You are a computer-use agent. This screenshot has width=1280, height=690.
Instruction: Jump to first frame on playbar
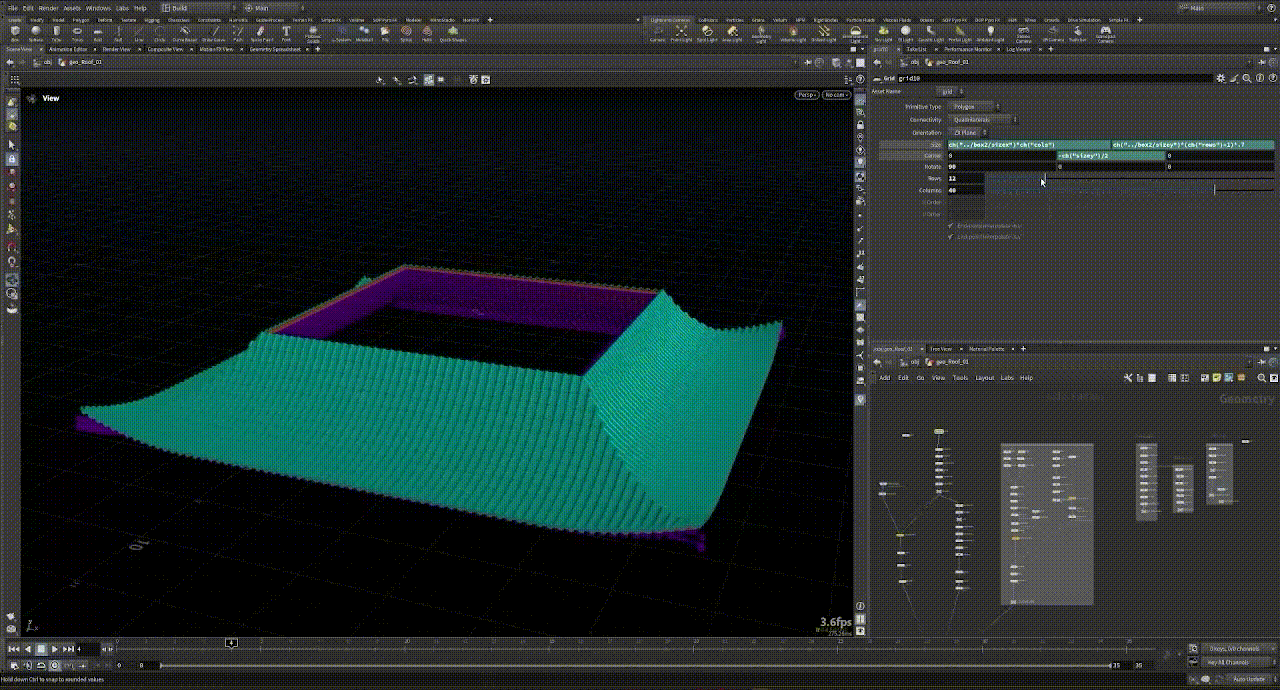[14, 649]
